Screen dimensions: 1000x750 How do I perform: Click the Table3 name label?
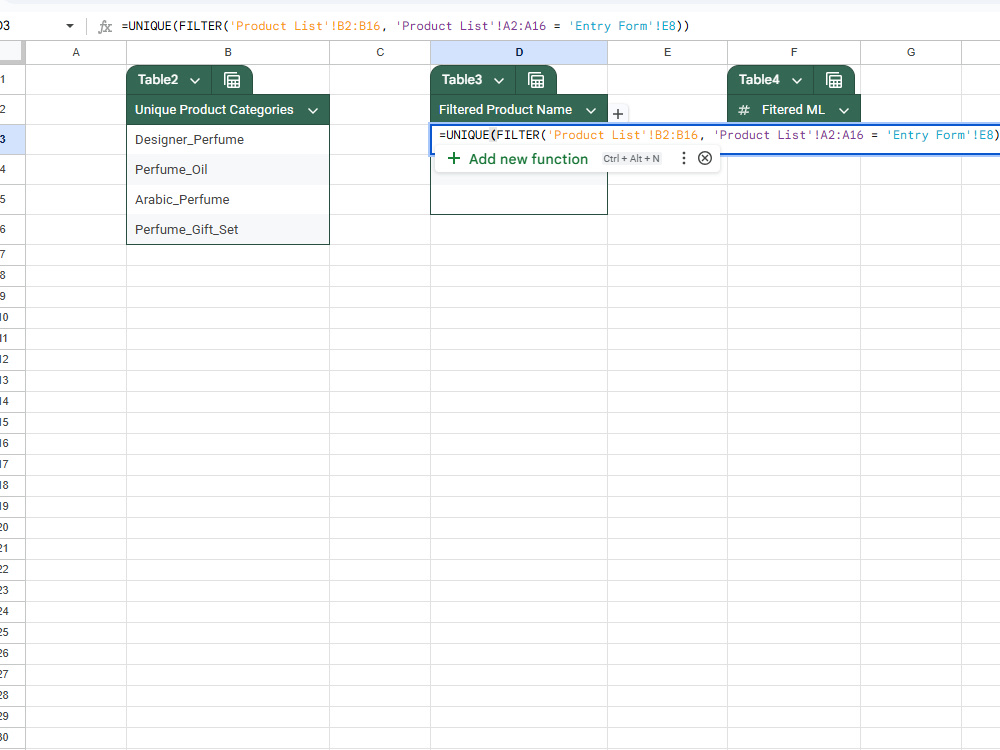tap(462, 80)
